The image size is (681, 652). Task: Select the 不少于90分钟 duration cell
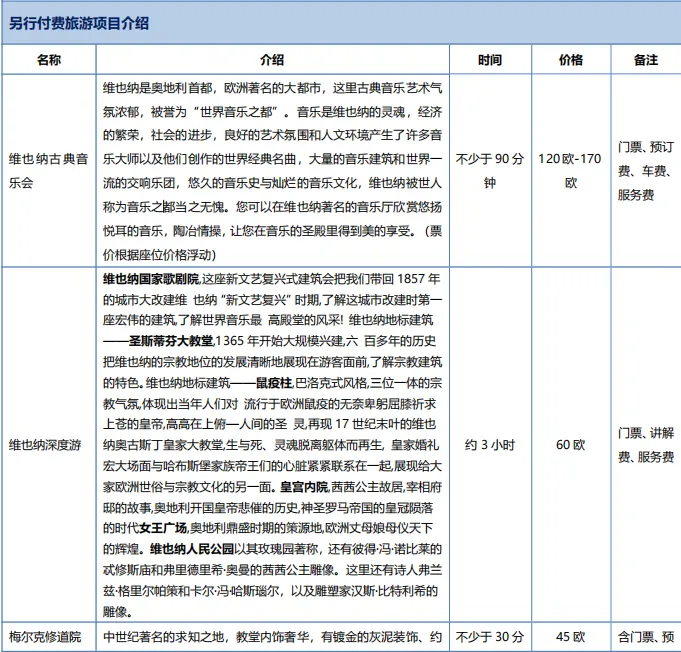[489, 171]
